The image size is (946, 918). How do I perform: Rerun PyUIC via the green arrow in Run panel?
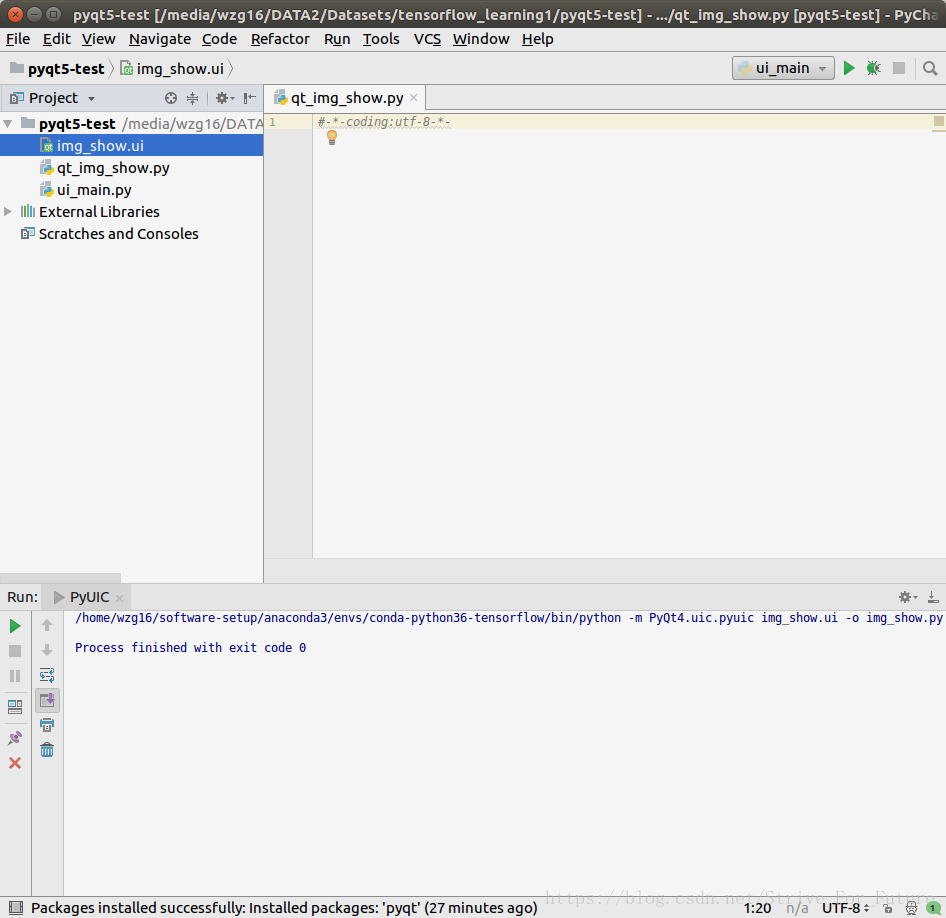pyautogui.click(x=15, y=625)
